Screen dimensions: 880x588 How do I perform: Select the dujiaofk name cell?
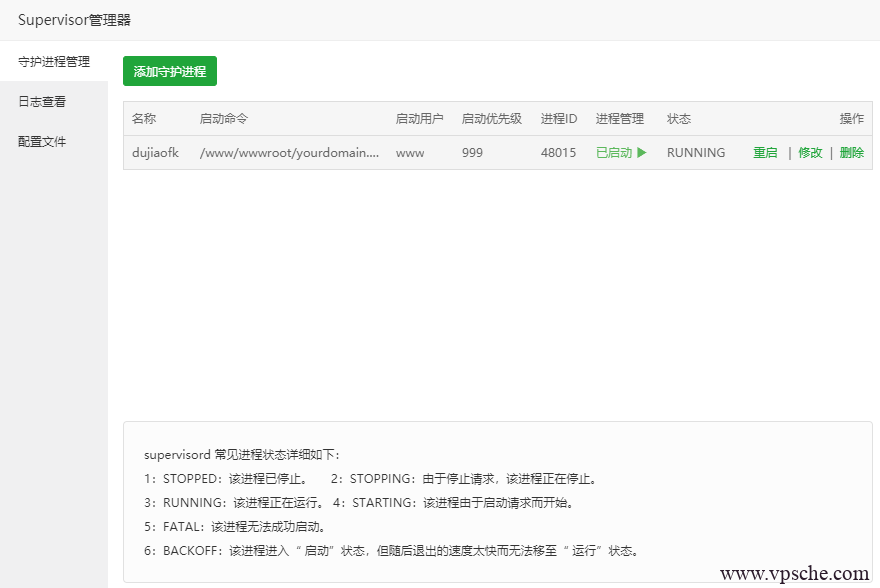pos(155,153)
